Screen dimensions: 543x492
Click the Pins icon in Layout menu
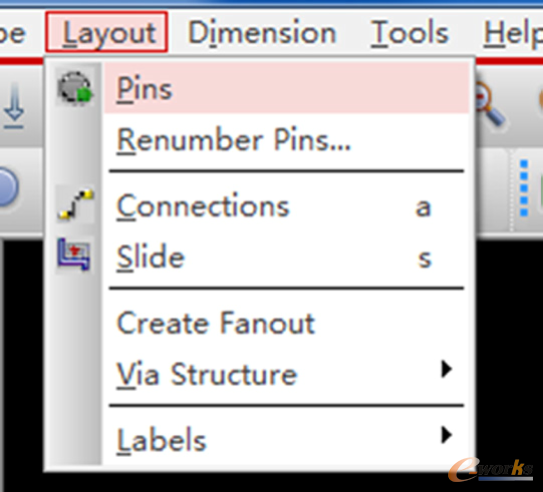(75, 88)
